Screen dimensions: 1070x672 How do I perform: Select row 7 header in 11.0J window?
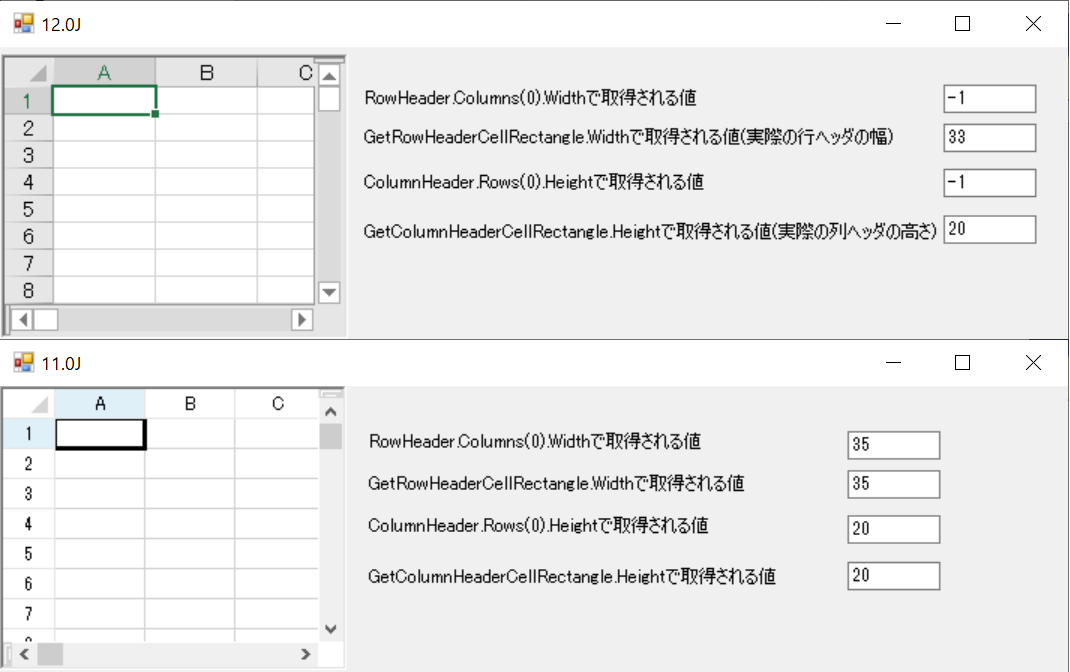point(29,614)
